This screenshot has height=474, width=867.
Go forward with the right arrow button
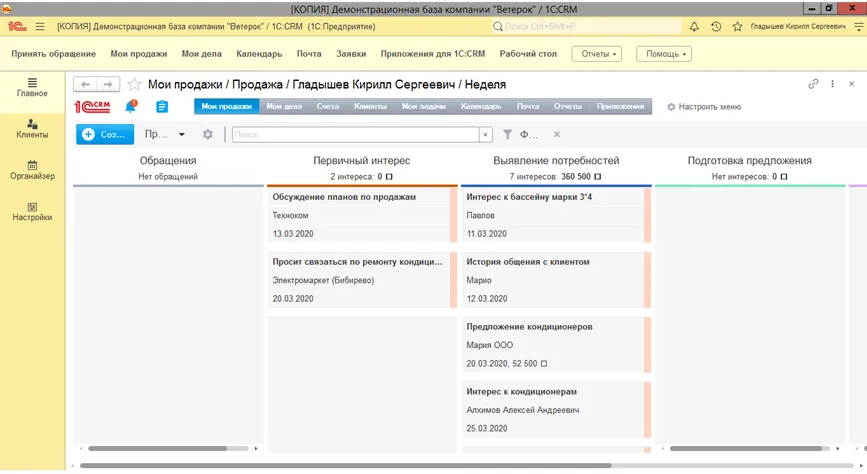pos(108,84)
